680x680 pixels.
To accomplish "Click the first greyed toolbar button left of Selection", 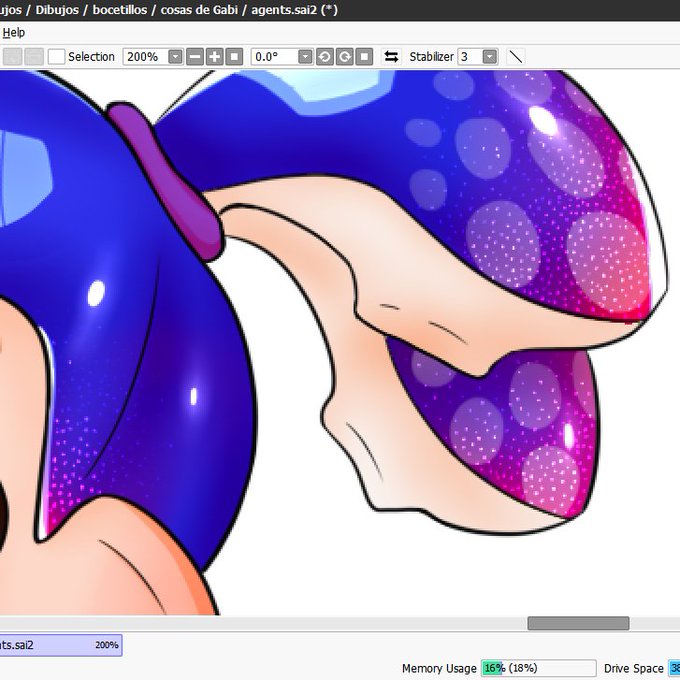I will point(12,57).
